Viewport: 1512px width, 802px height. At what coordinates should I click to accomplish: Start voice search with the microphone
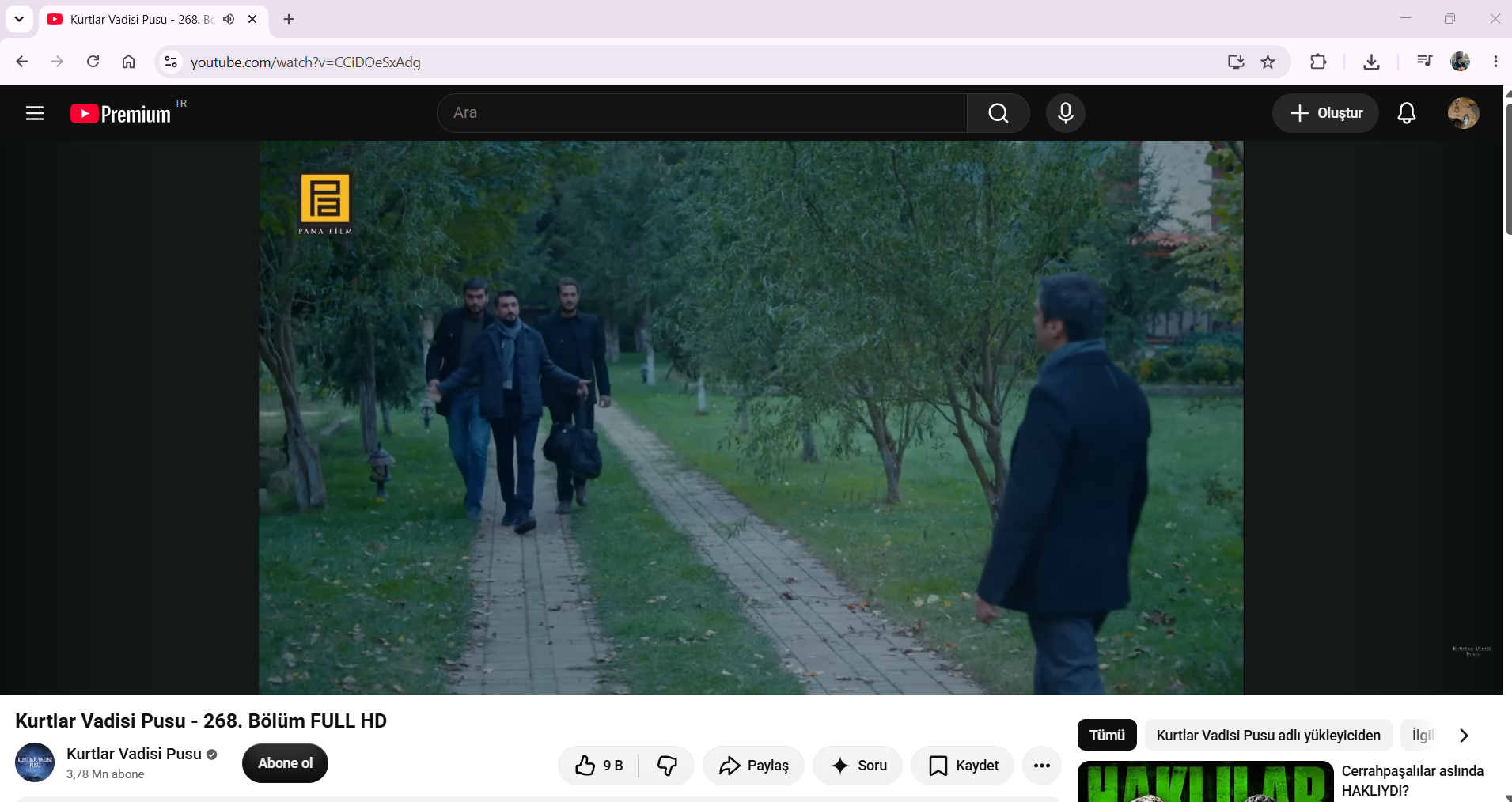tap(1066, 113)
